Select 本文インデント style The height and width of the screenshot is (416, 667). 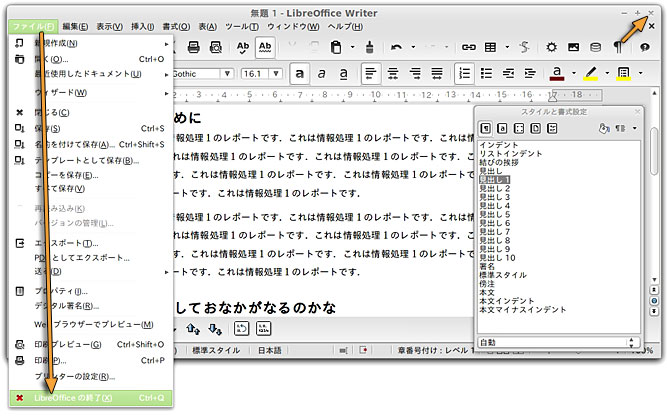507,301
